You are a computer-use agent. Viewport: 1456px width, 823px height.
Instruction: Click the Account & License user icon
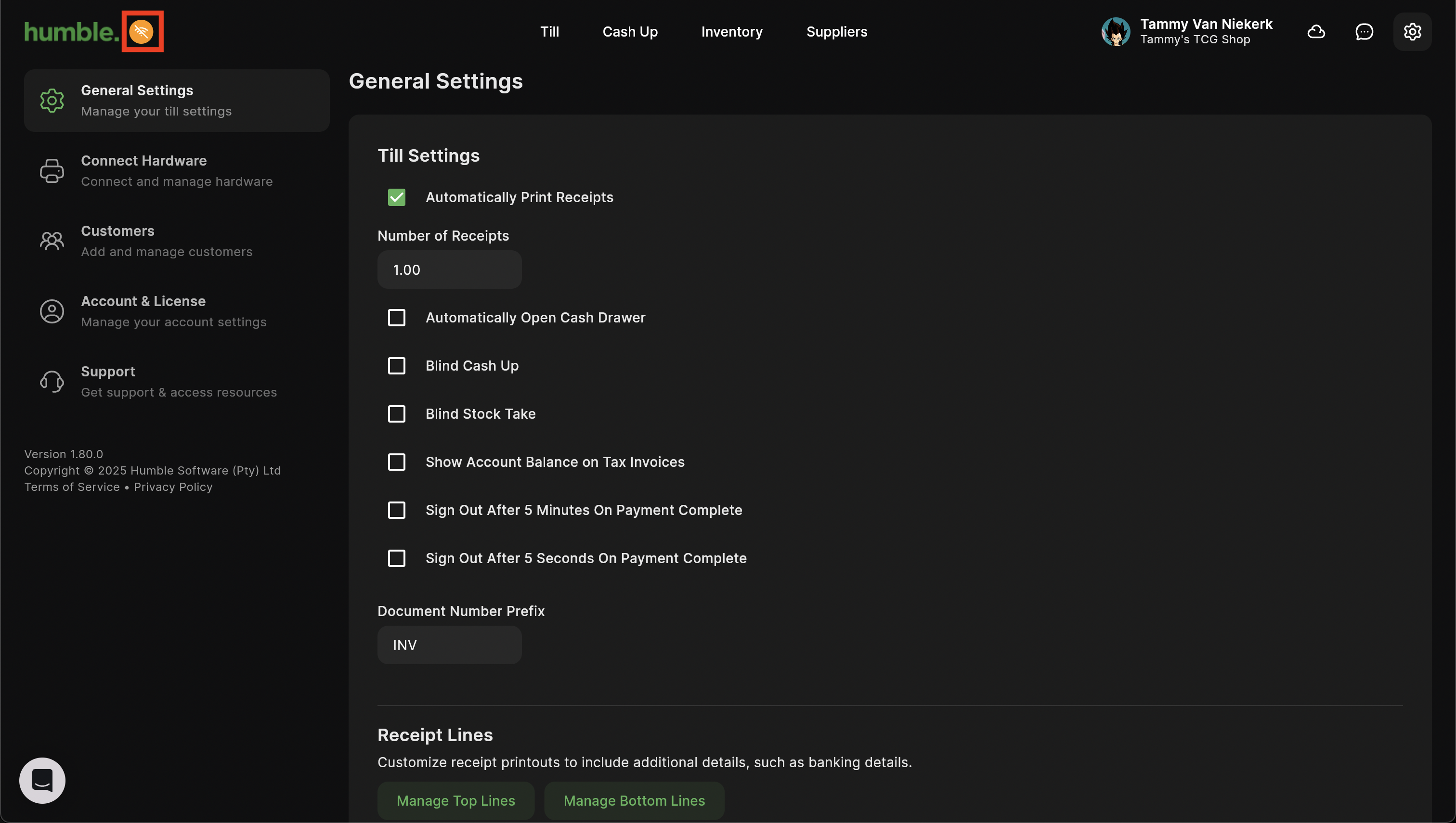tap(52, 311)
